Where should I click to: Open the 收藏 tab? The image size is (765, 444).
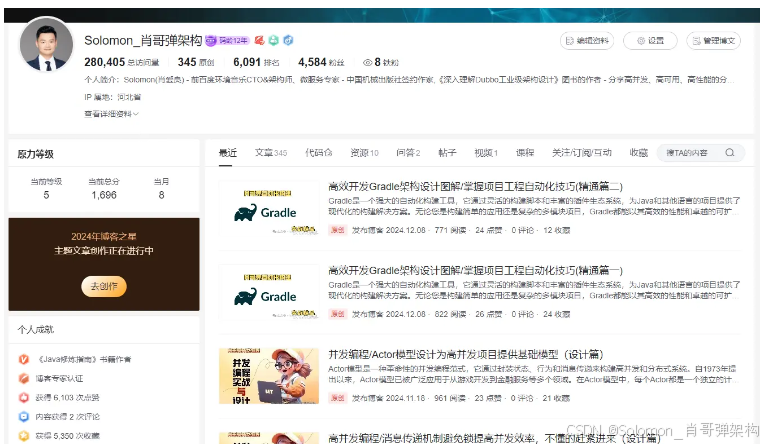(639, 153)
